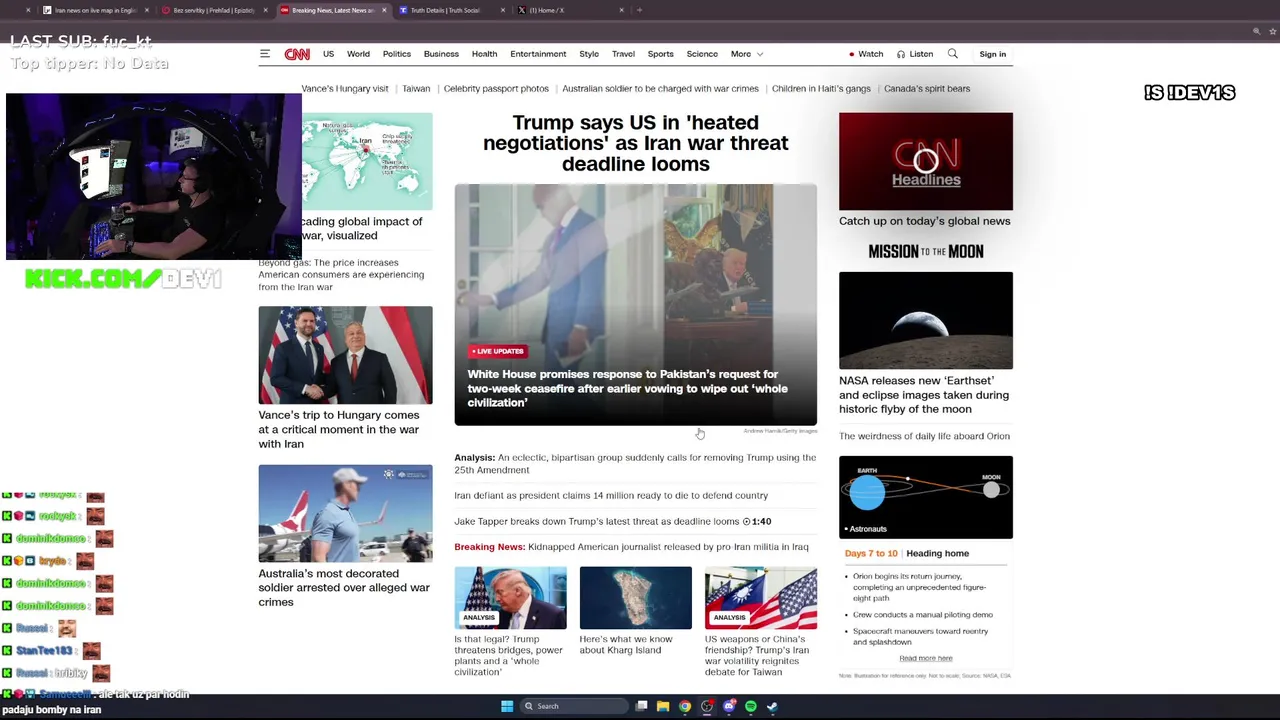The image size is (1280, 720).
Task: Open Children in Haiti's gangs link
Action: (821, 88)
